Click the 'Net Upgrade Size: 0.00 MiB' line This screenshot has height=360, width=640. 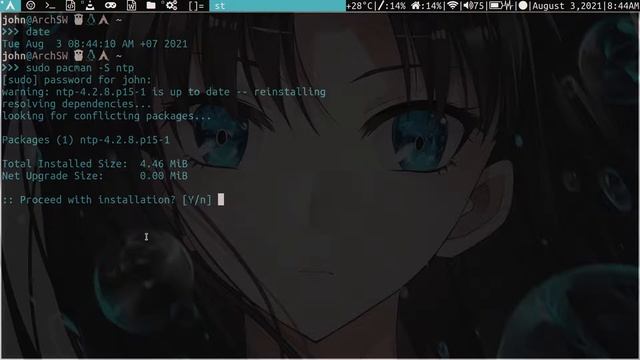(x=95, y=176)
